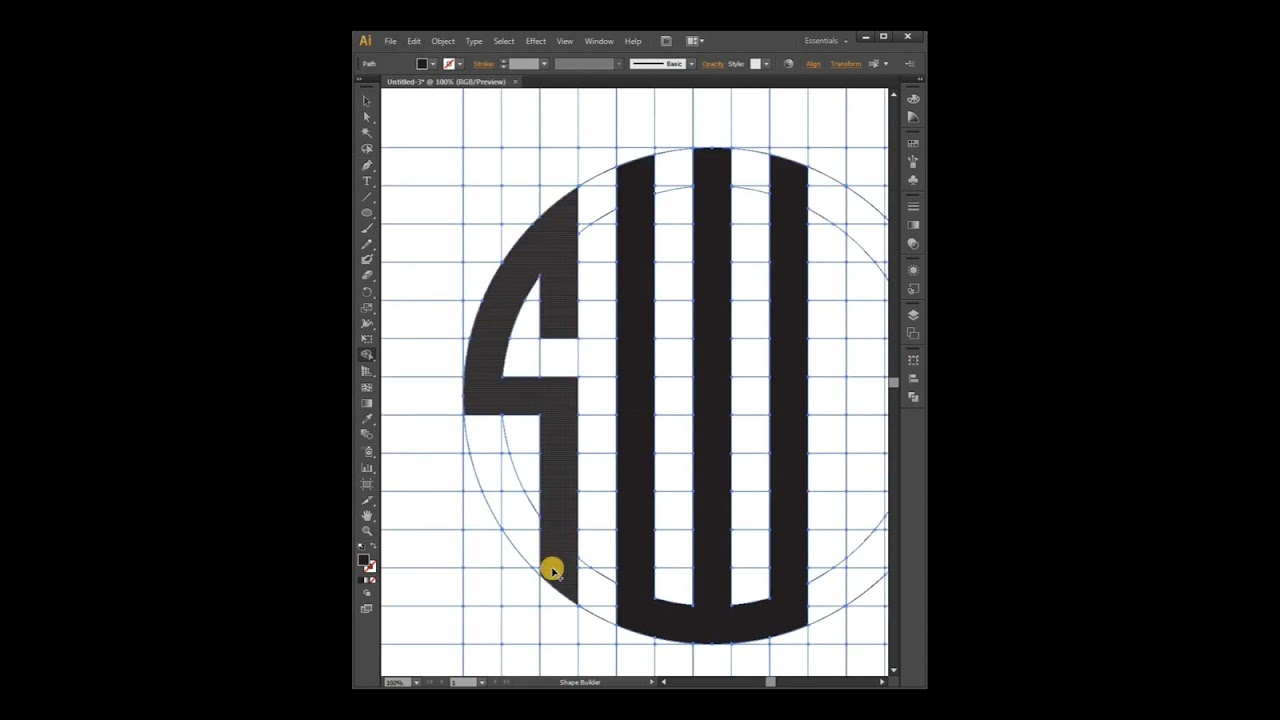Select the Paintbrush tool
The height and width of the screenshot is (720, 1280).
[x=367, y=227]
